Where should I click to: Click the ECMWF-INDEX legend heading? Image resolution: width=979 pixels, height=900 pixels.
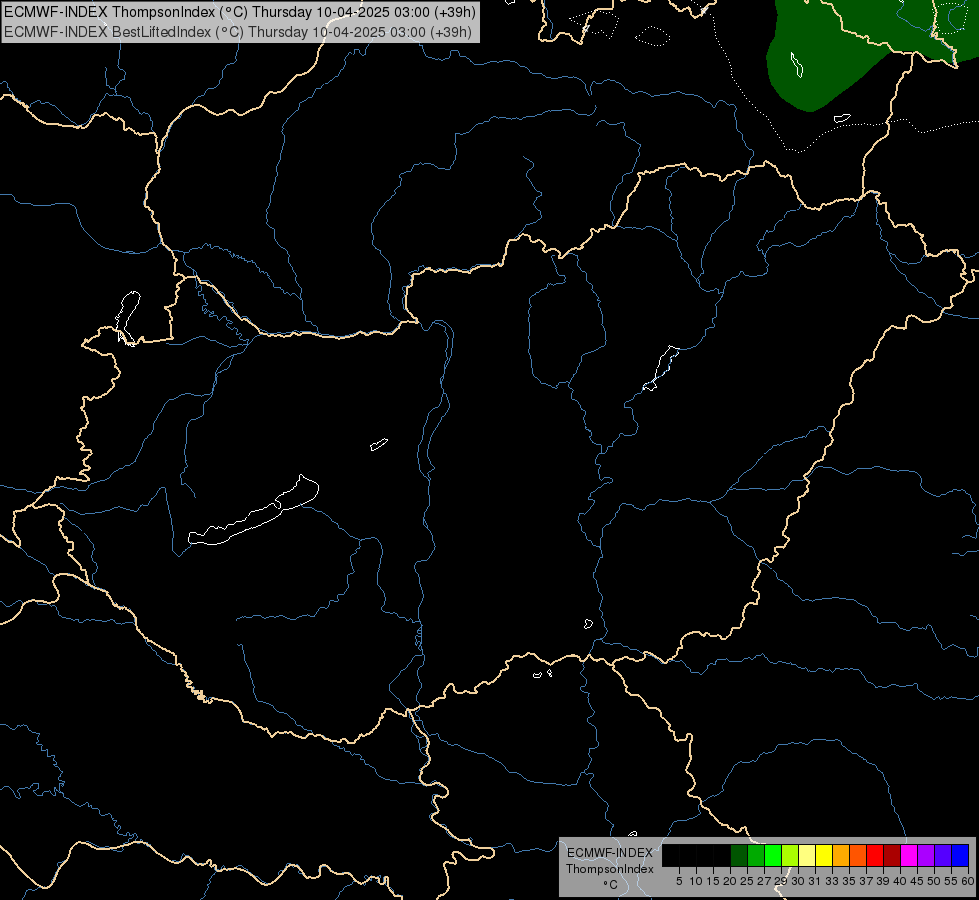610,853
